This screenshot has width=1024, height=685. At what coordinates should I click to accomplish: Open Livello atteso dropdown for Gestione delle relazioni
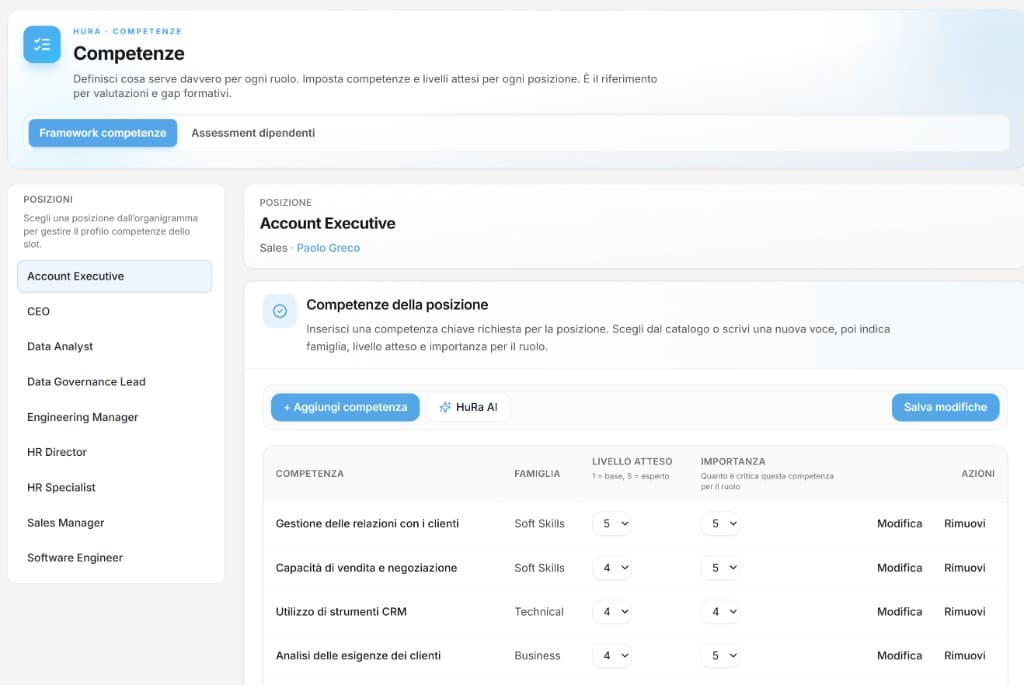(x=612, y=524)
